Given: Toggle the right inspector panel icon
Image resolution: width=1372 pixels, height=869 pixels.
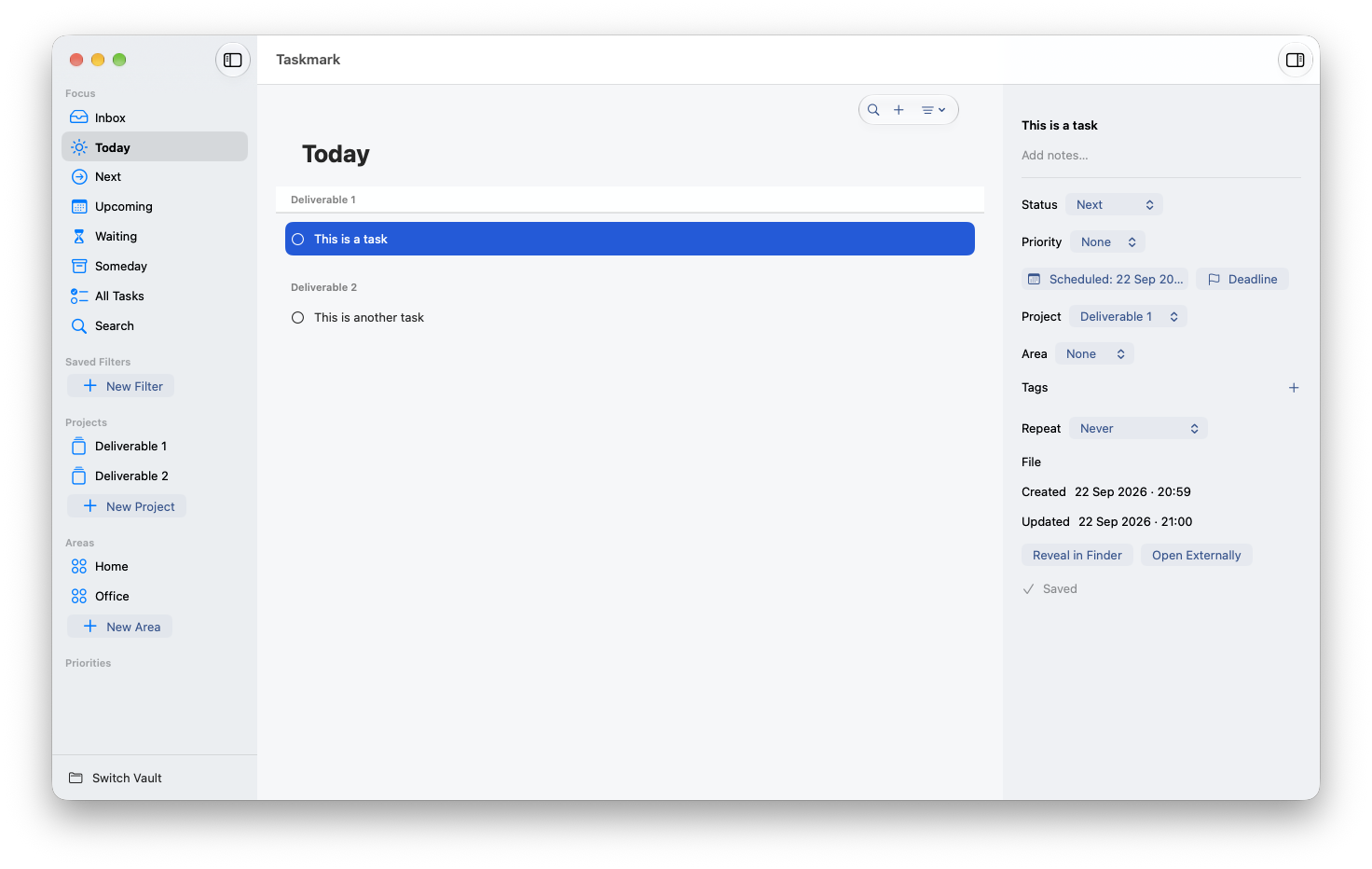Looking at the screenshot, I should pos(1296,60).
